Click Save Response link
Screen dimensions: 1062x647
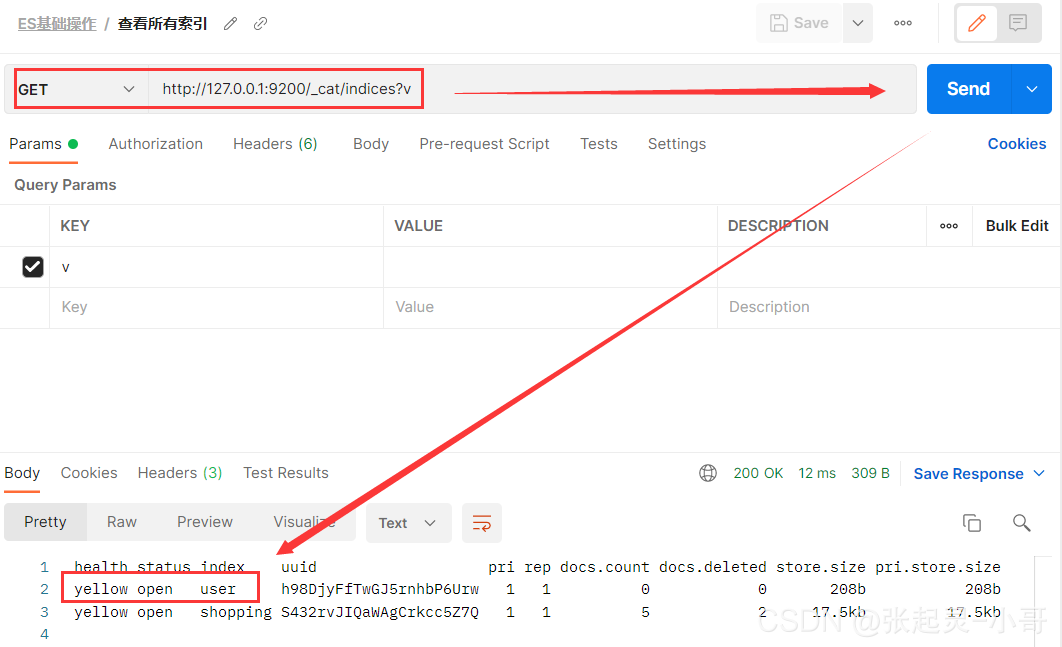[968, 474]
